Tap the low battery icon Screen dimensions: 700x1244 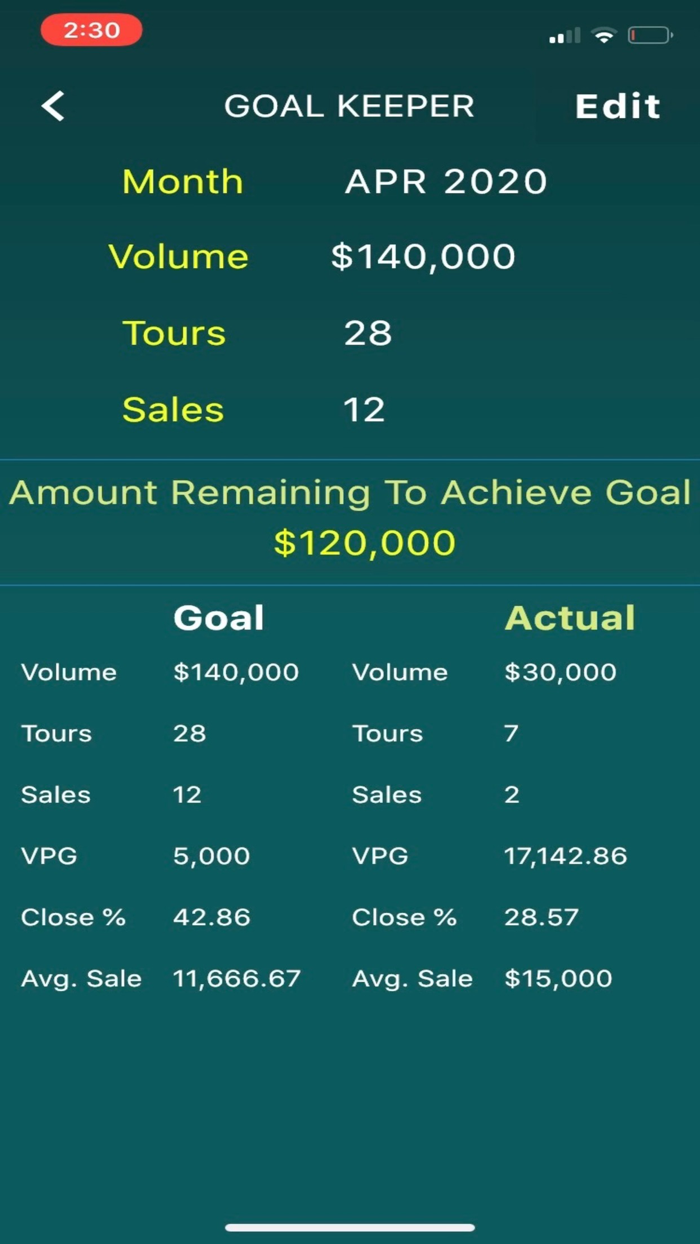point(650,35)
